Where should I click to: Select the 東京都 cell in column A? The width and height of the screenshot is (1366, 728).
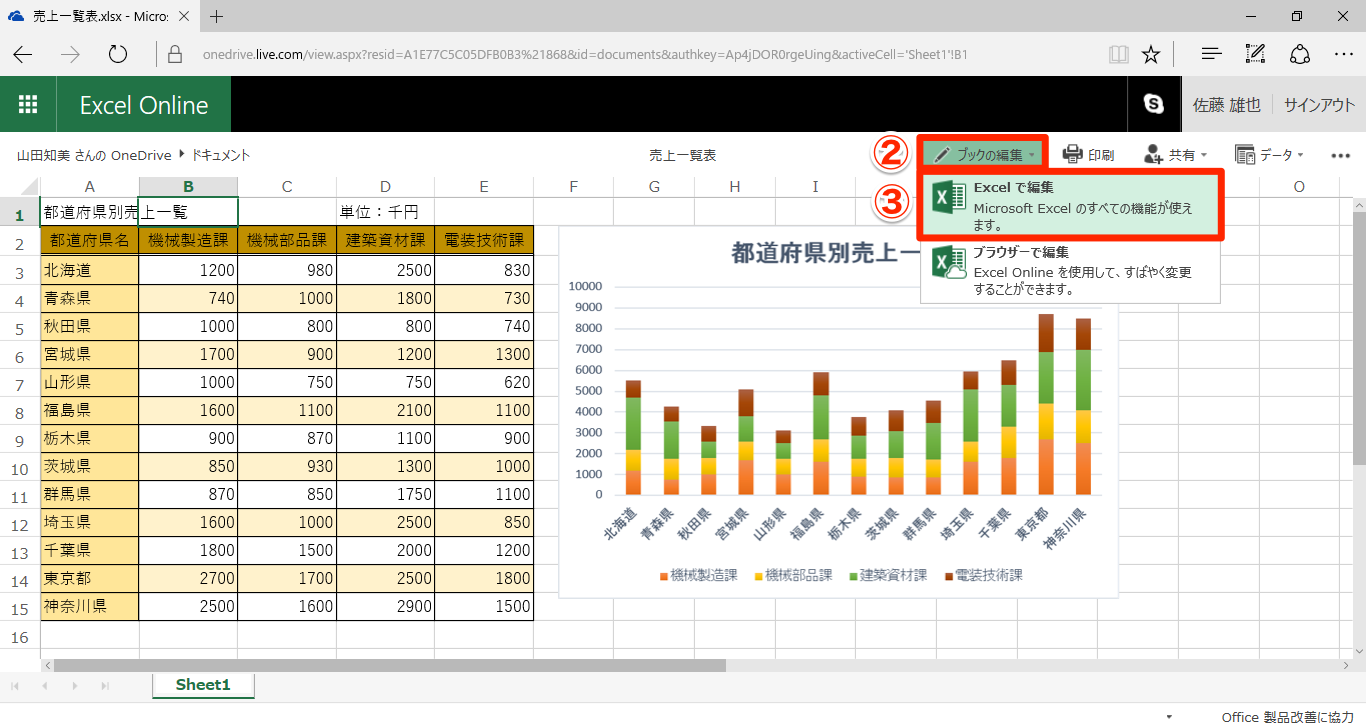[x=89, y=578]
